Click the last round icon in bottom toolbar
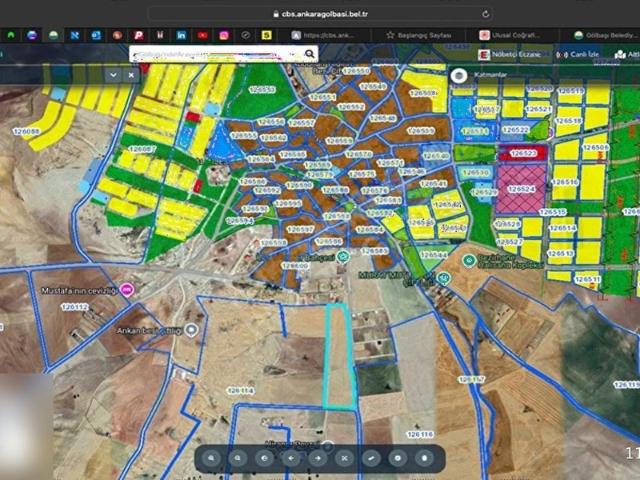This screenshot has height=480, width=640. pos(424,458)
